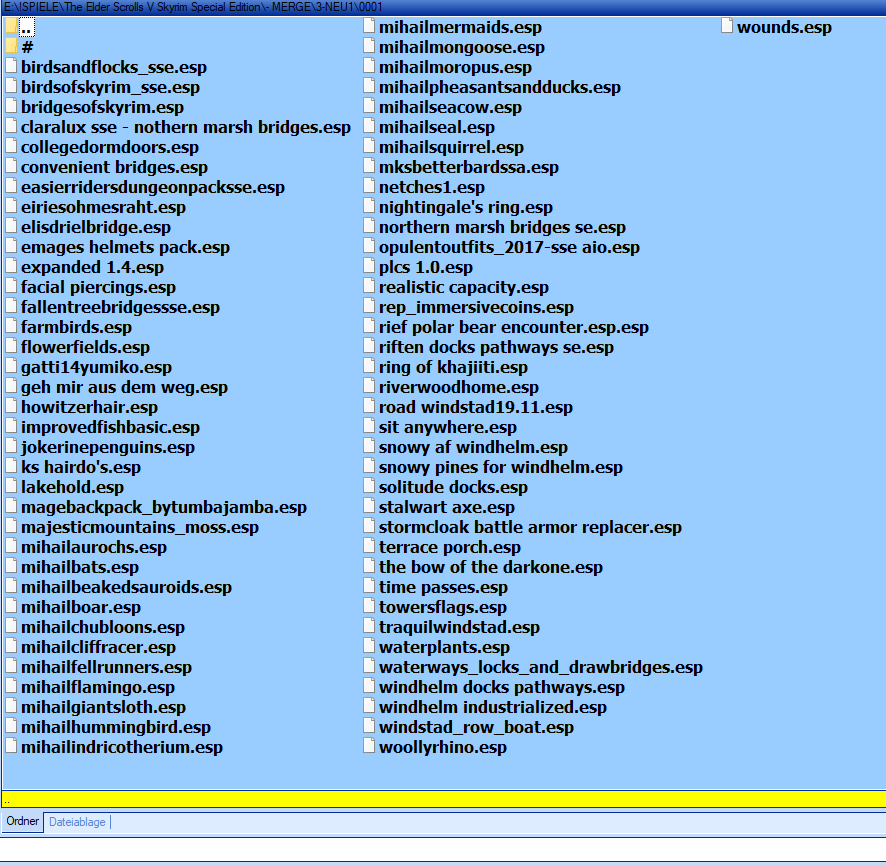The image size is (886, 865).
Task: Click file icon next to mihailseal.esp
Action: click(x=369, y=126)
